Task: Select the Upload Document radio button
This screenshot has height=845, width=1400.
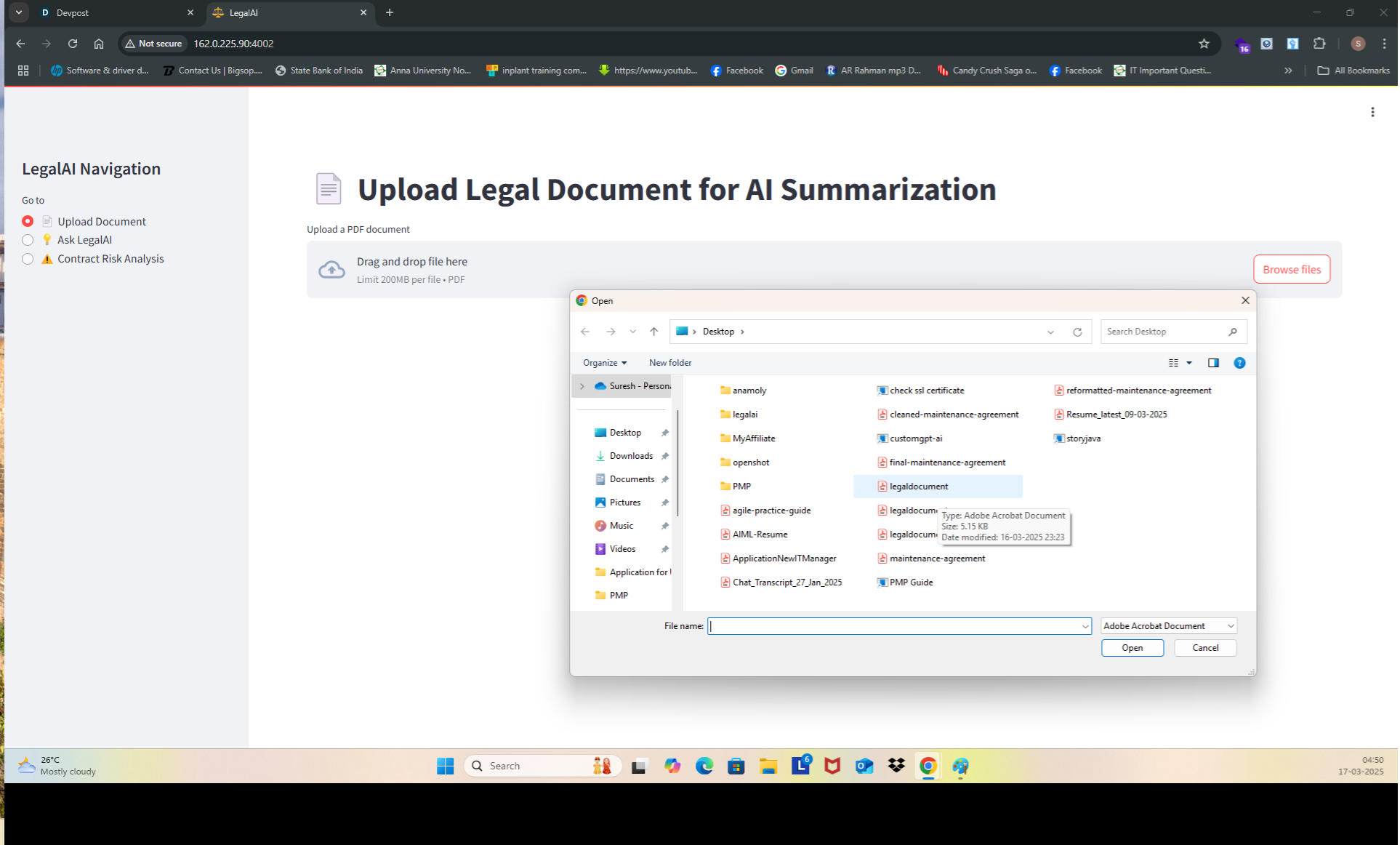Action: 28,221
